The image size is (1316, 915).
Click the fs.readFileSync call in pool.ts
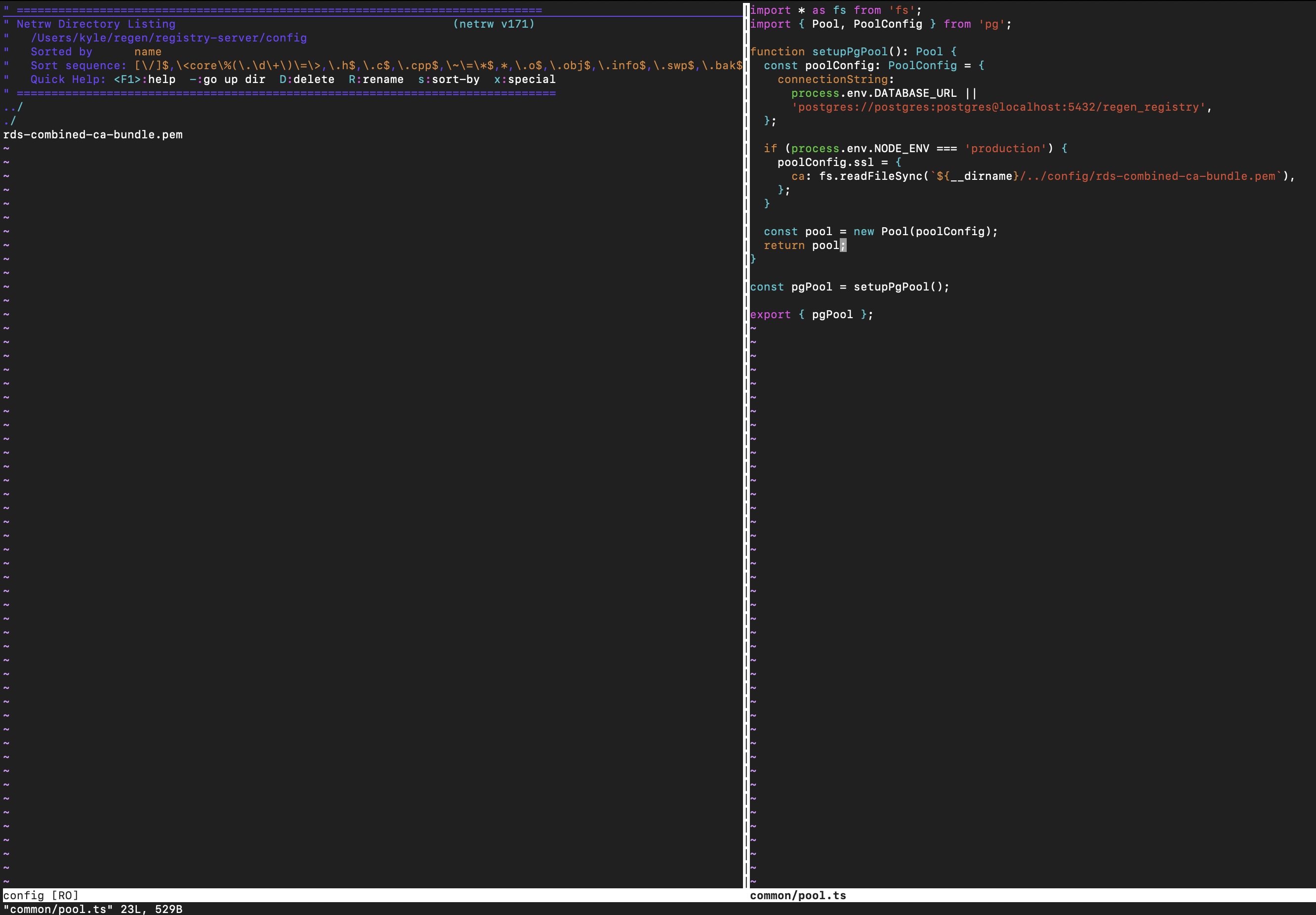[874, 176]
